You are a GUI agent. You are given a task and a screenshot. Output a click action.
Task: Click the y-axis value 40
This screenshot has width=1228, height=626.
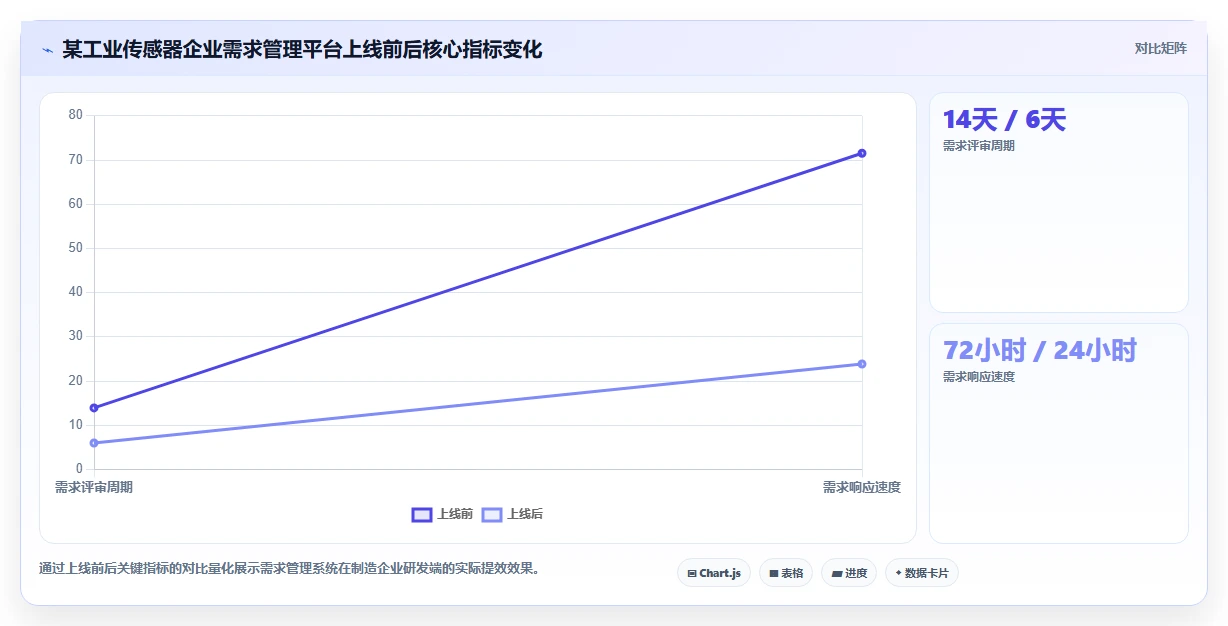click(75, 292)
